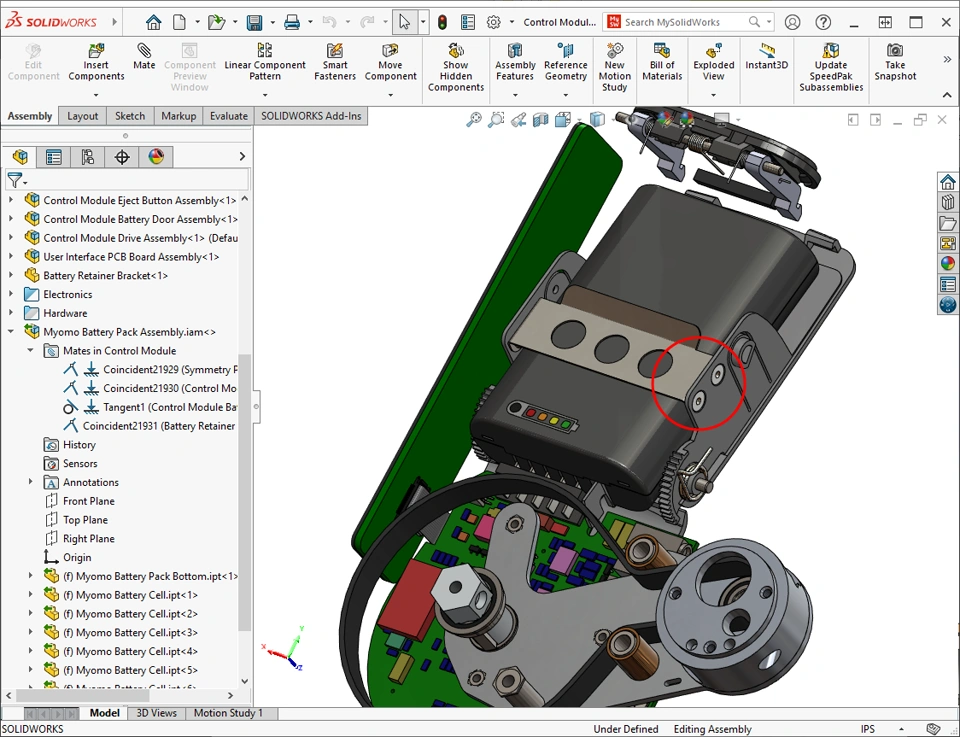Toggle Show Hidden Components
960x737 pixels.
click(x=456, y=68)
